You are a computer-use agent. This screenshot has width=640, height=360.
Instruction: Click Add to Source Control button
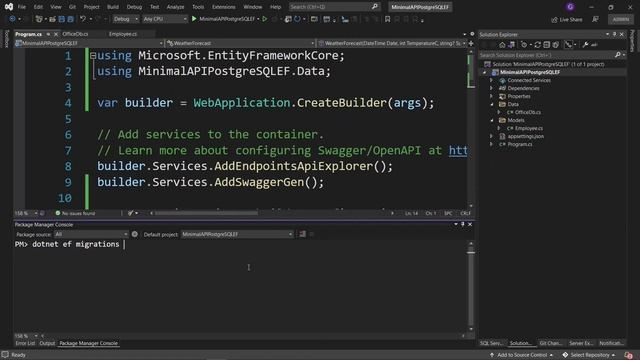coord(522,355)
